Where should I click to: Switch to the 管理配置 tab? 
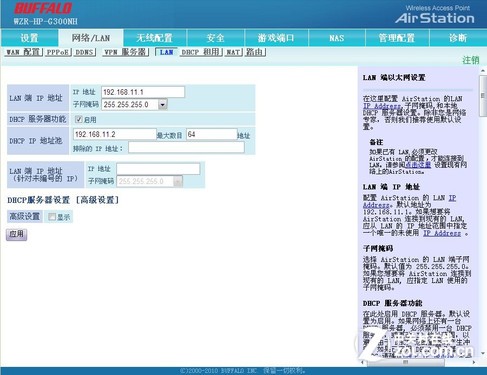tap(397, 38)
